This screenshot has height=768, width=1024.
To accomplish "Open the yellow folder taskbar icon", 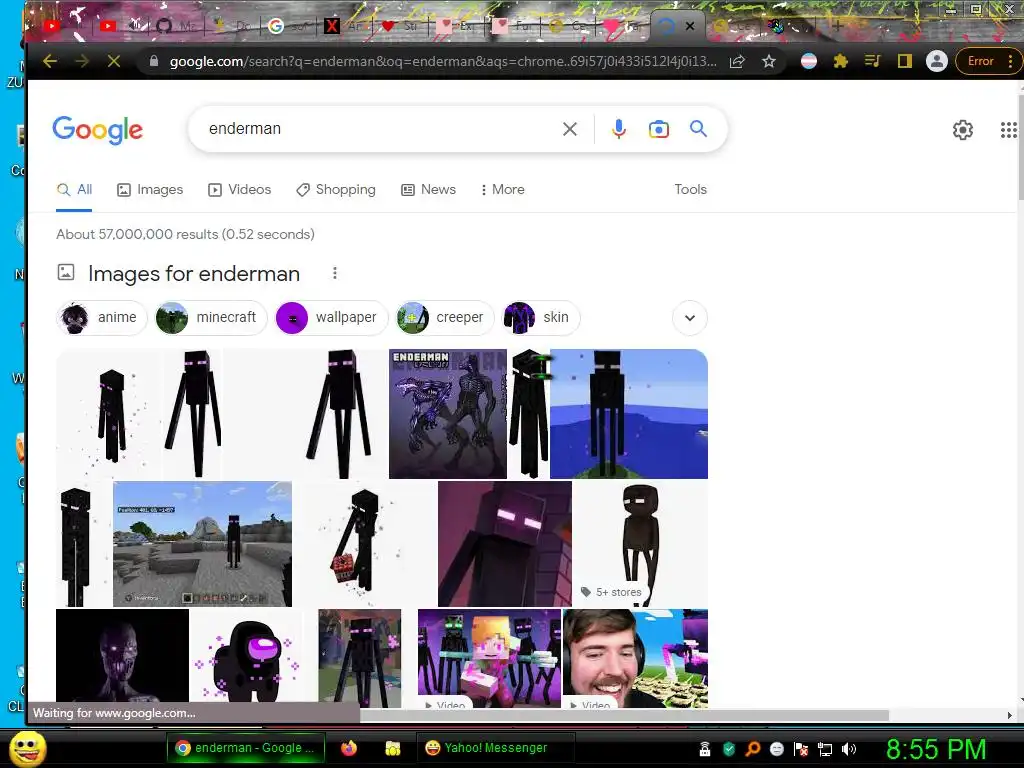I will (392, 748).
